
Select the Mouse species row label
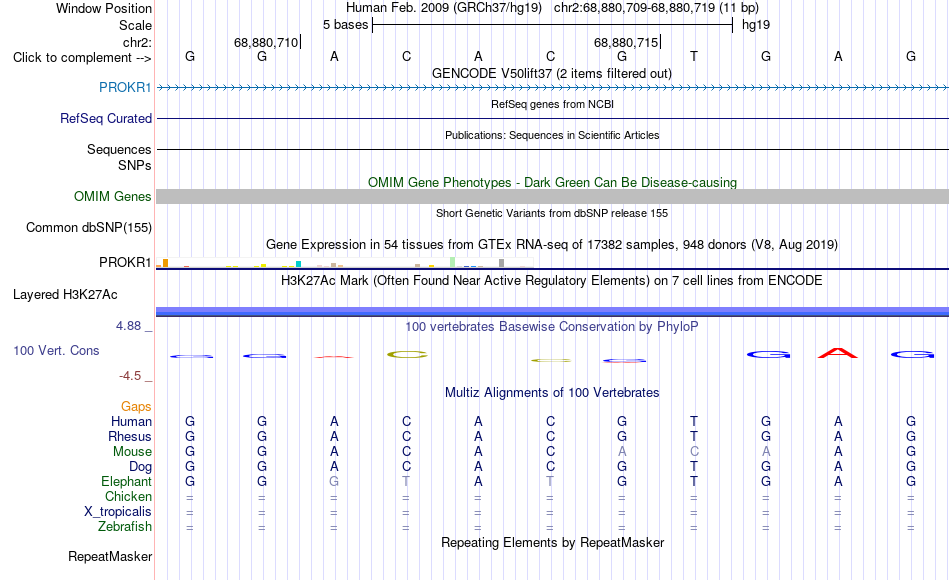[132, 452]
